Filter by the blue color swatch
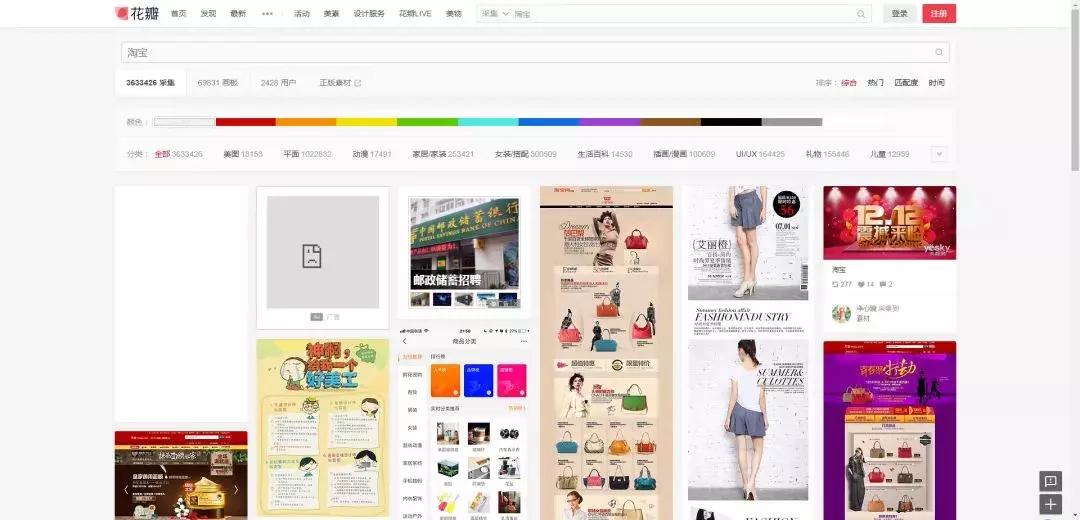The height and width of the screenshot is (520, 1080). coord(549,122)
